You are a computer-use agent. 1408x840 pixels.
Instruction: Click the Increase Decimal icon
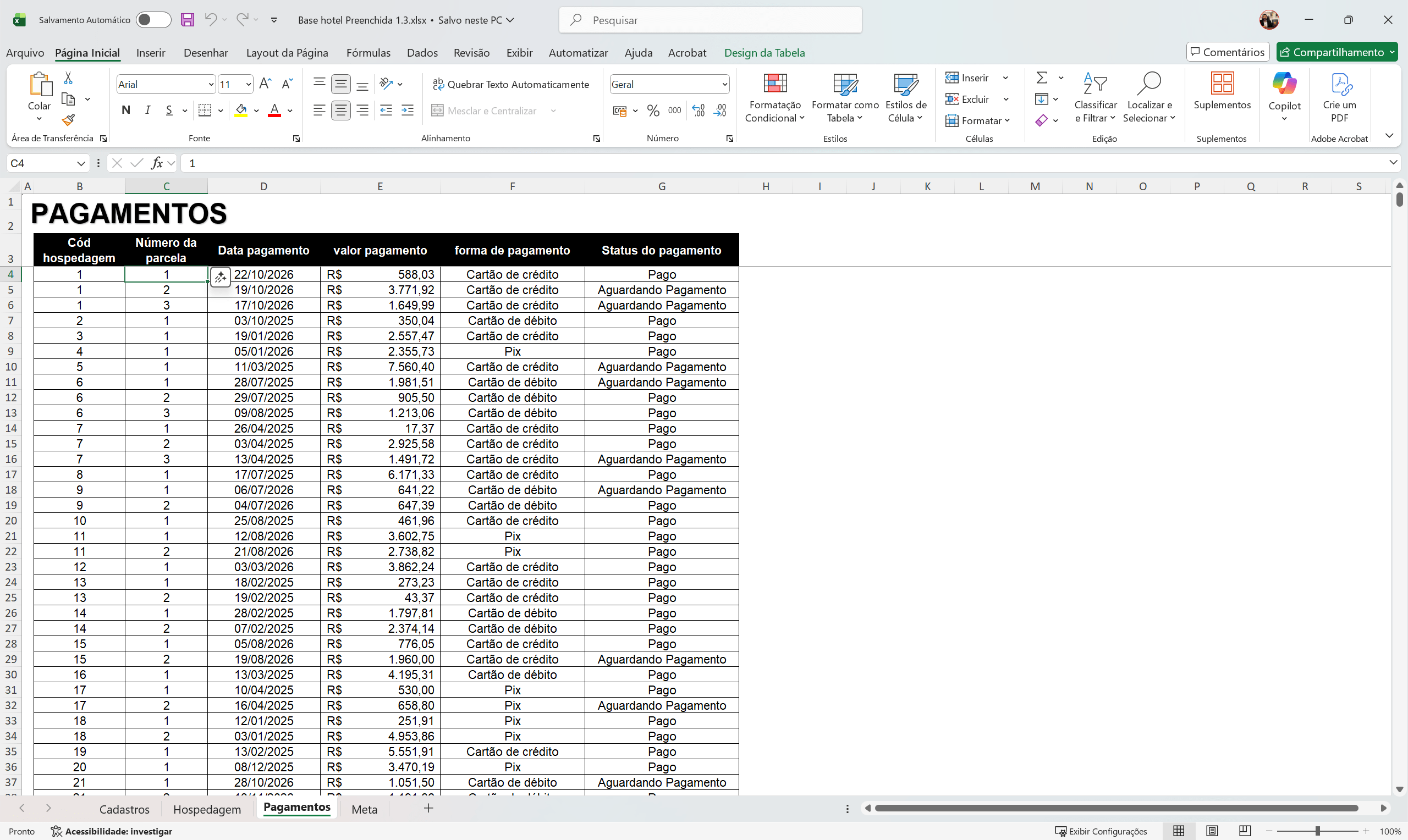click(x=698, y=110)
